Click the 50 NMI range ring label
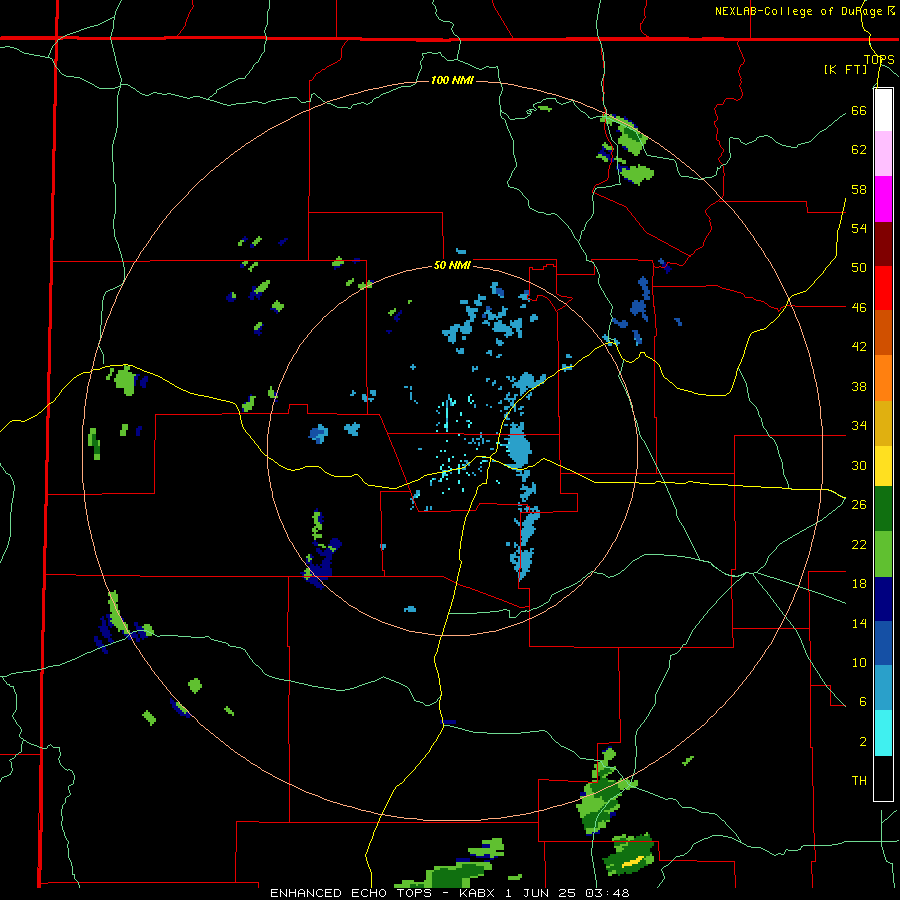 [452, 265]
